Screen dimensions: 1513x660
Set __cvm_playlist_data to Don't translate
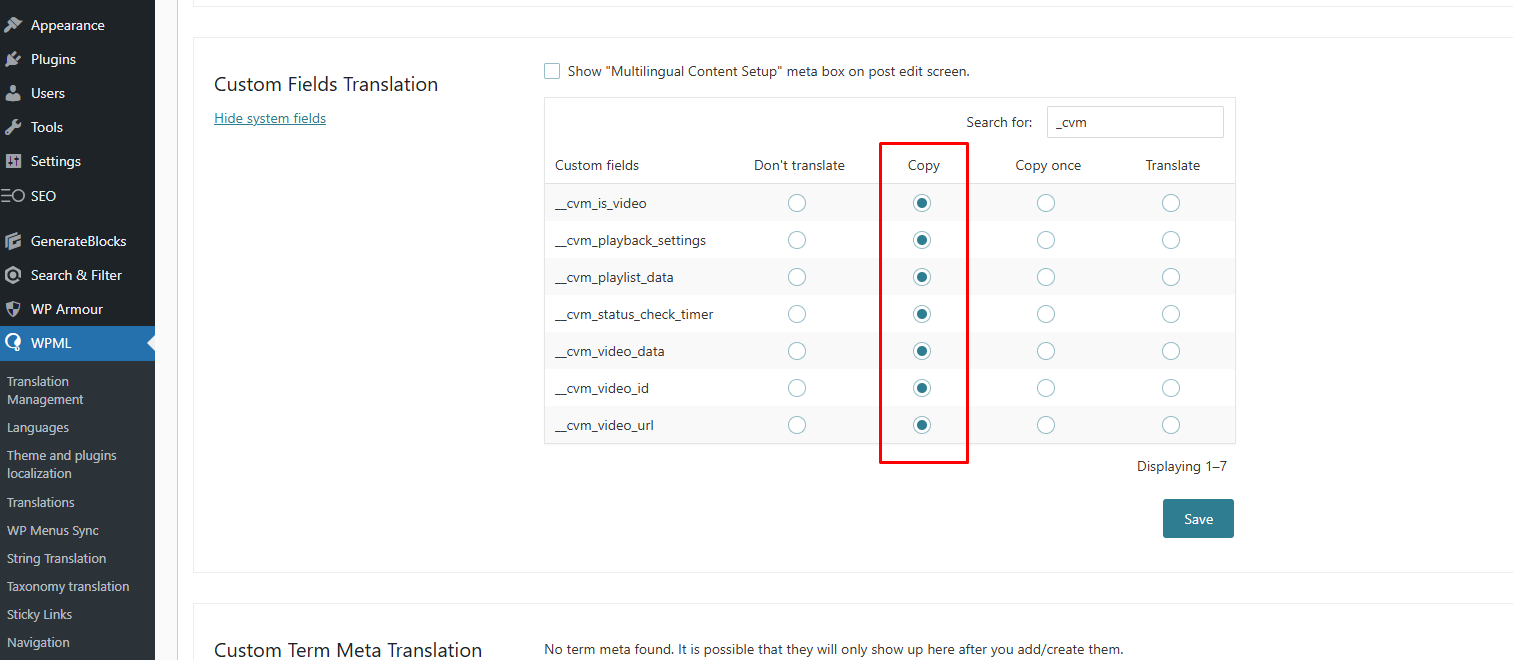797,277
